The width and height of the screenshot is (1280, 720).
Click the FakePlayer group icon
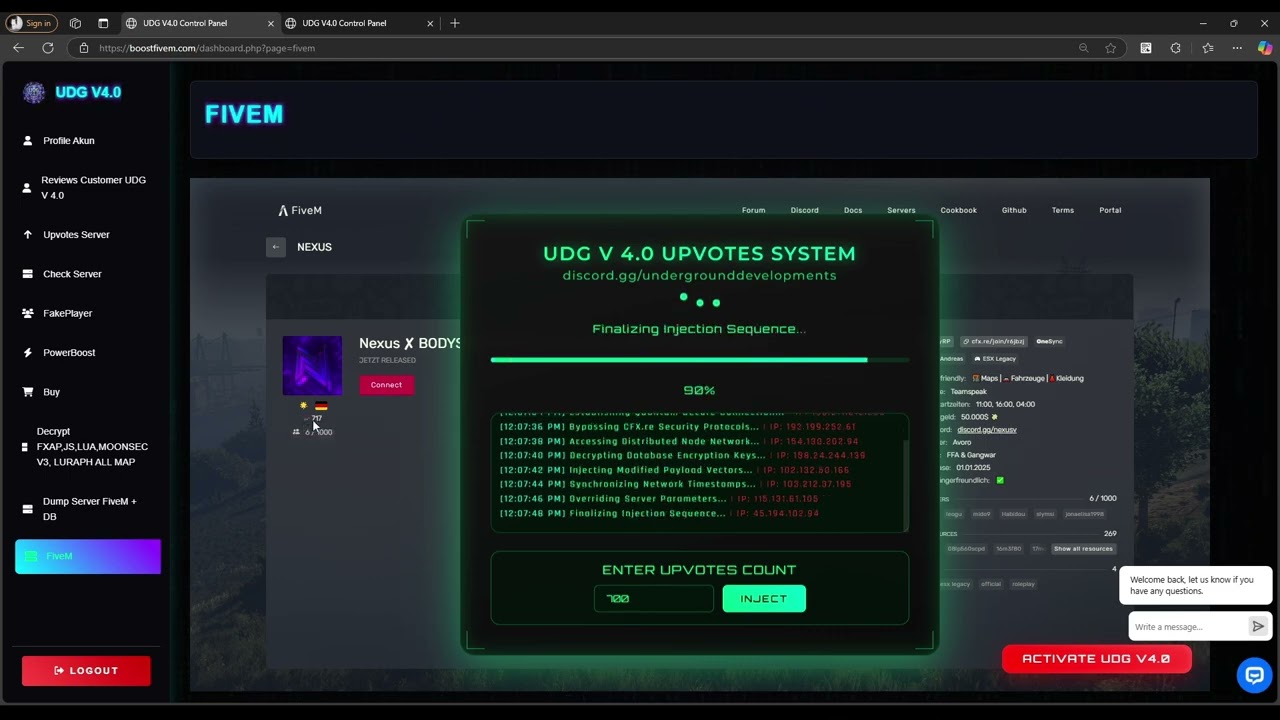point(28,313)
